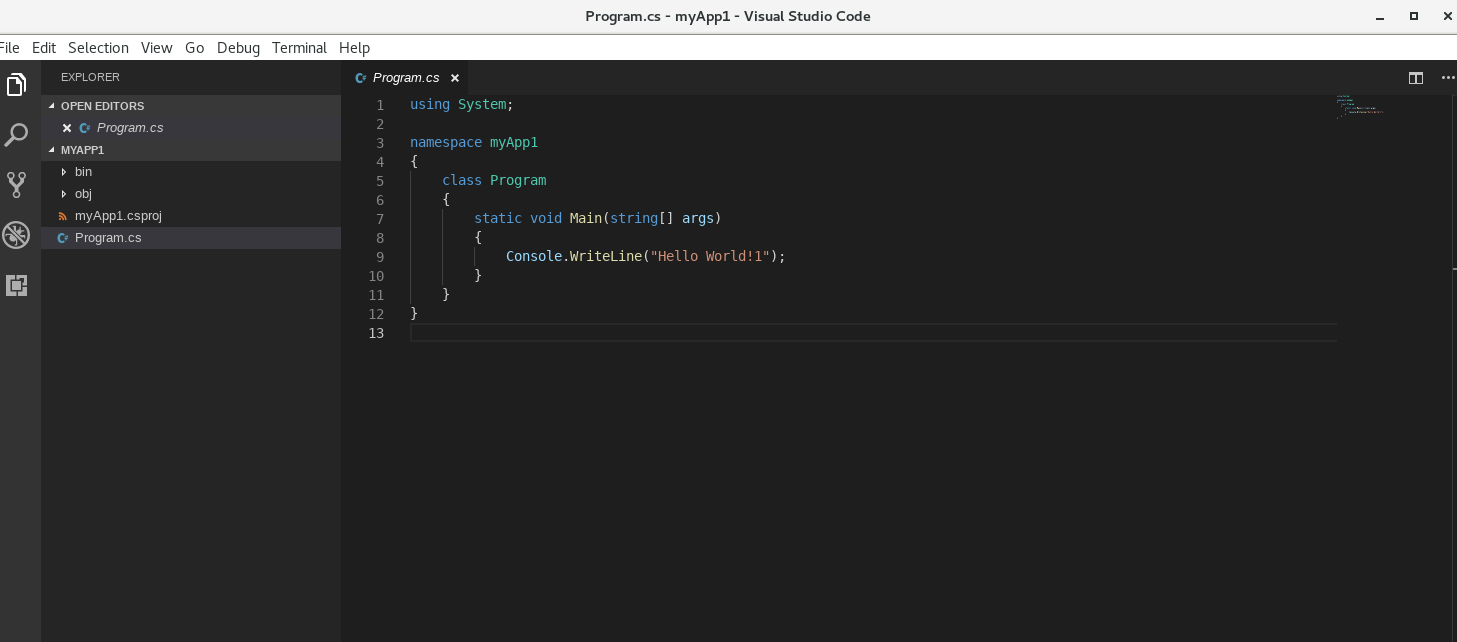This screenshot has height=642, width=1457.
Task: Click the Console identifier on line 9
Action: [x=534, y=256]
